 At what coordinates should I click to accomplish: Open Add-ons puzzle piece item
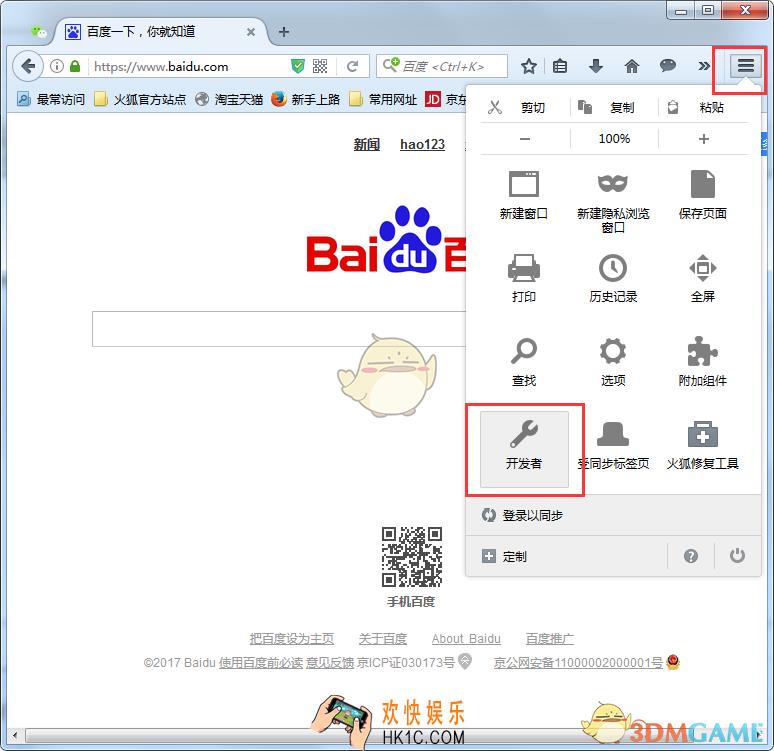tap(702, 362)
